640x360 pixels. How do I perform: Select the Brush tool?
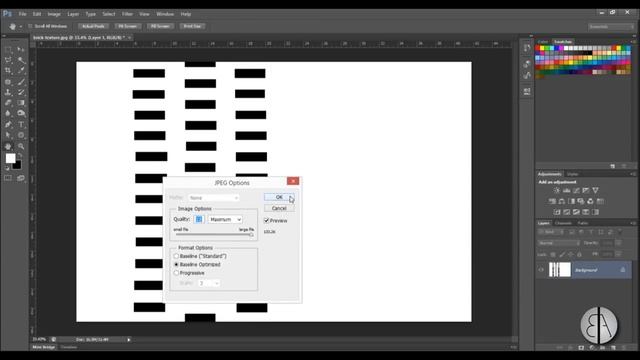[x=21, y=82]
